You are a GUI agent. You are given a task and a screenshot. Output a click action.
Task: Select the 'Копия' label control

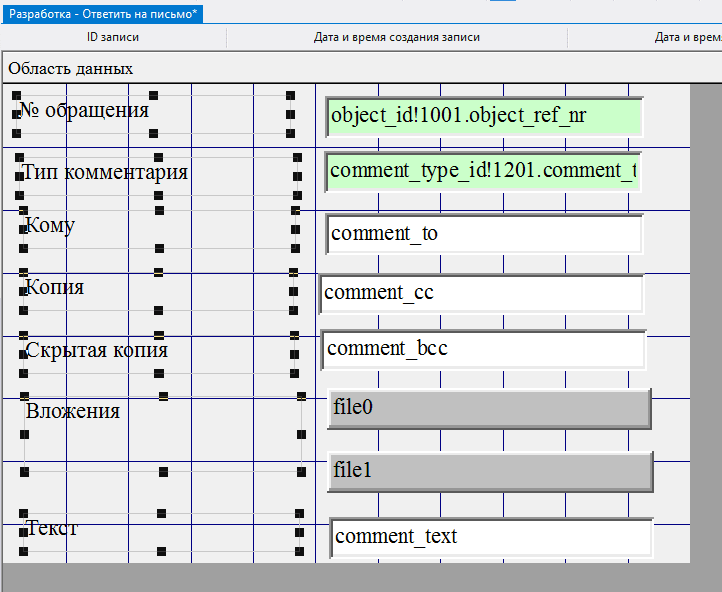tap(55, 287)
